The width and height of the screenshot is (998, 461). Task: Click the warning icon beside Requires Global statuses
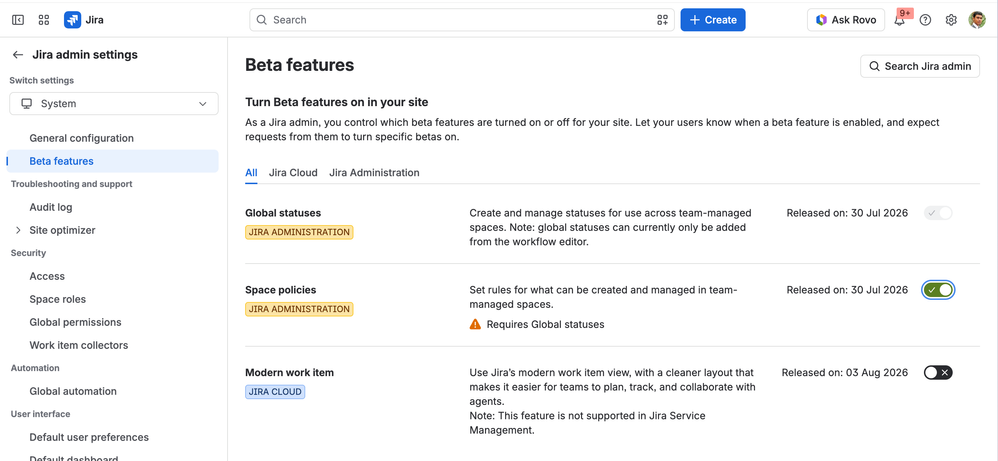point(475,324)
